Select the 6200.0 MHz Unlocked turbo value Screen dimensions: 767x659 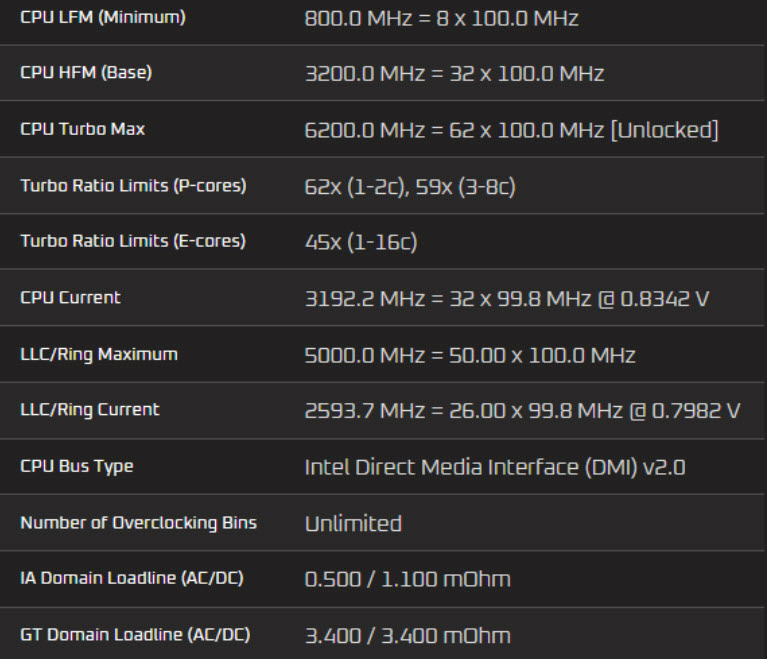click(511, 130)
